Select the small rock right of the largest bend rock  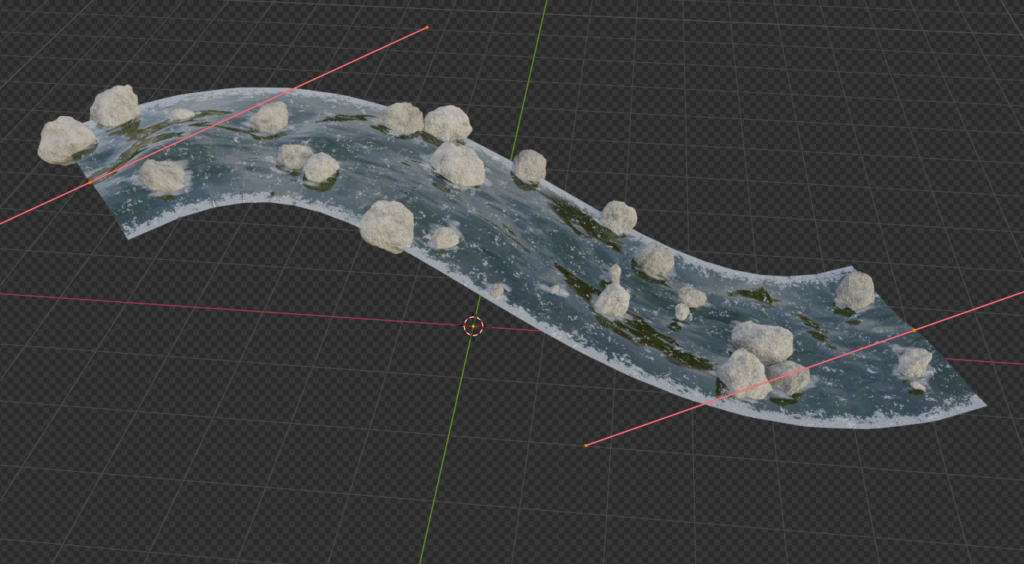tap(445, 237)
